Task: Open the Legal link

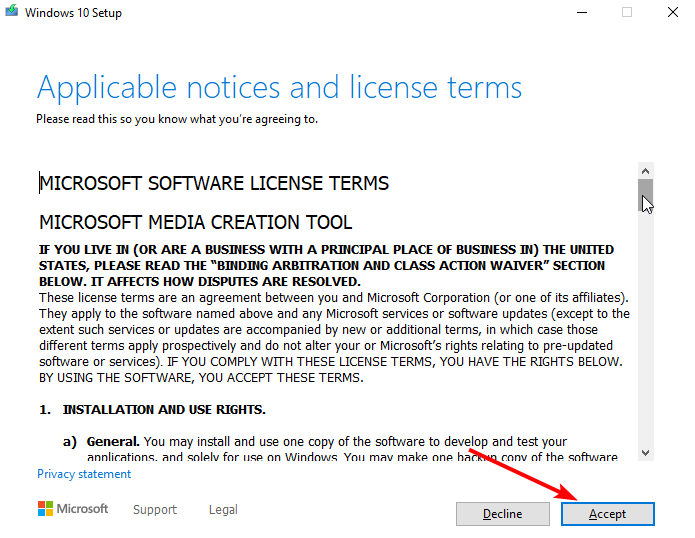Action: (223, 510)
